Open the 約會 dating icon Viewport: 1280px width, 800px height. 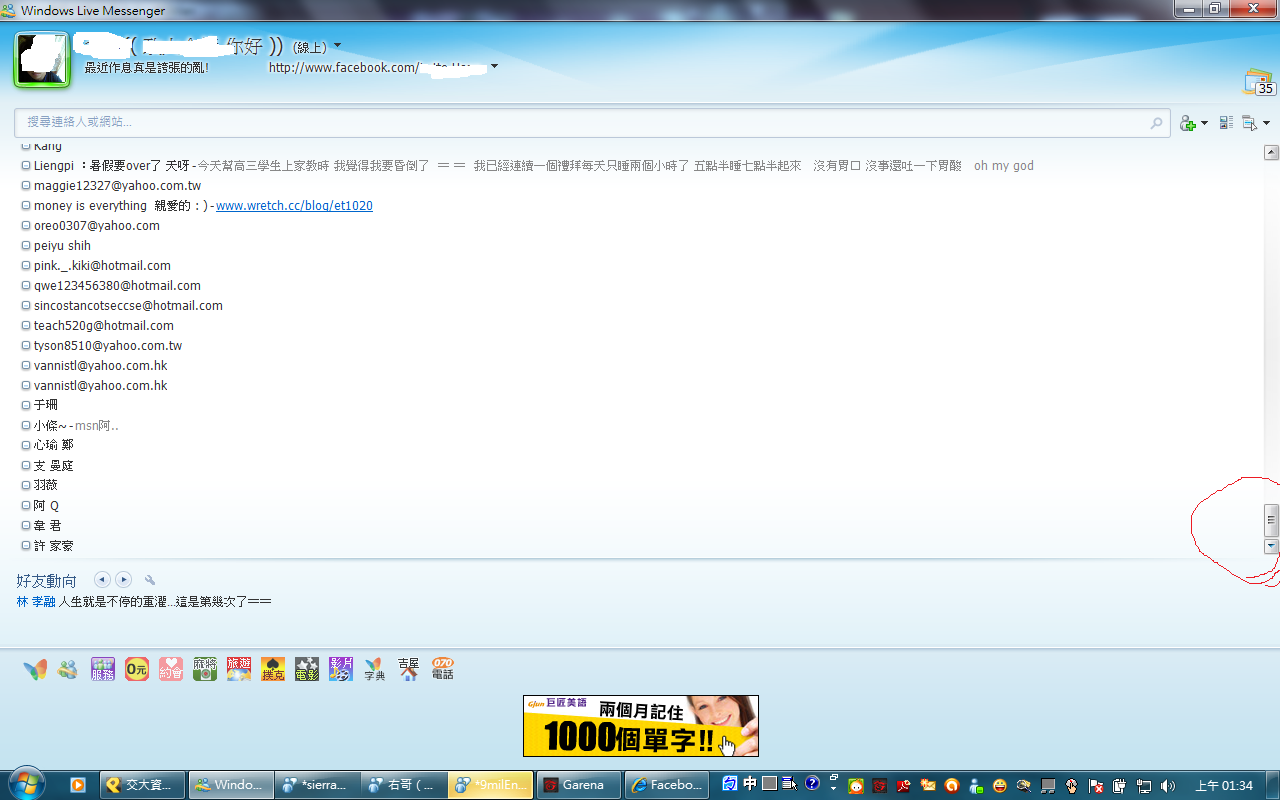point(170,669)
